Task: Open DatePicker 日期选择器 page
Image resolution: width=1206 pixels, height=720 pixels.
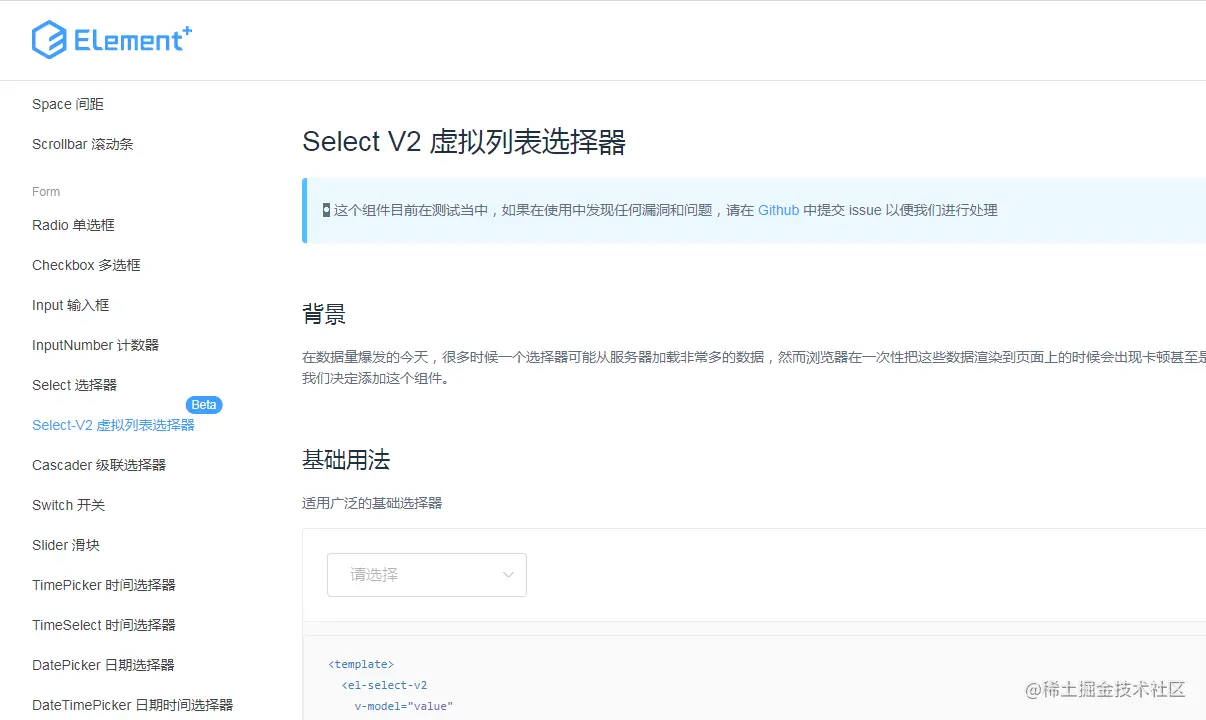Action: coord(104,665)
